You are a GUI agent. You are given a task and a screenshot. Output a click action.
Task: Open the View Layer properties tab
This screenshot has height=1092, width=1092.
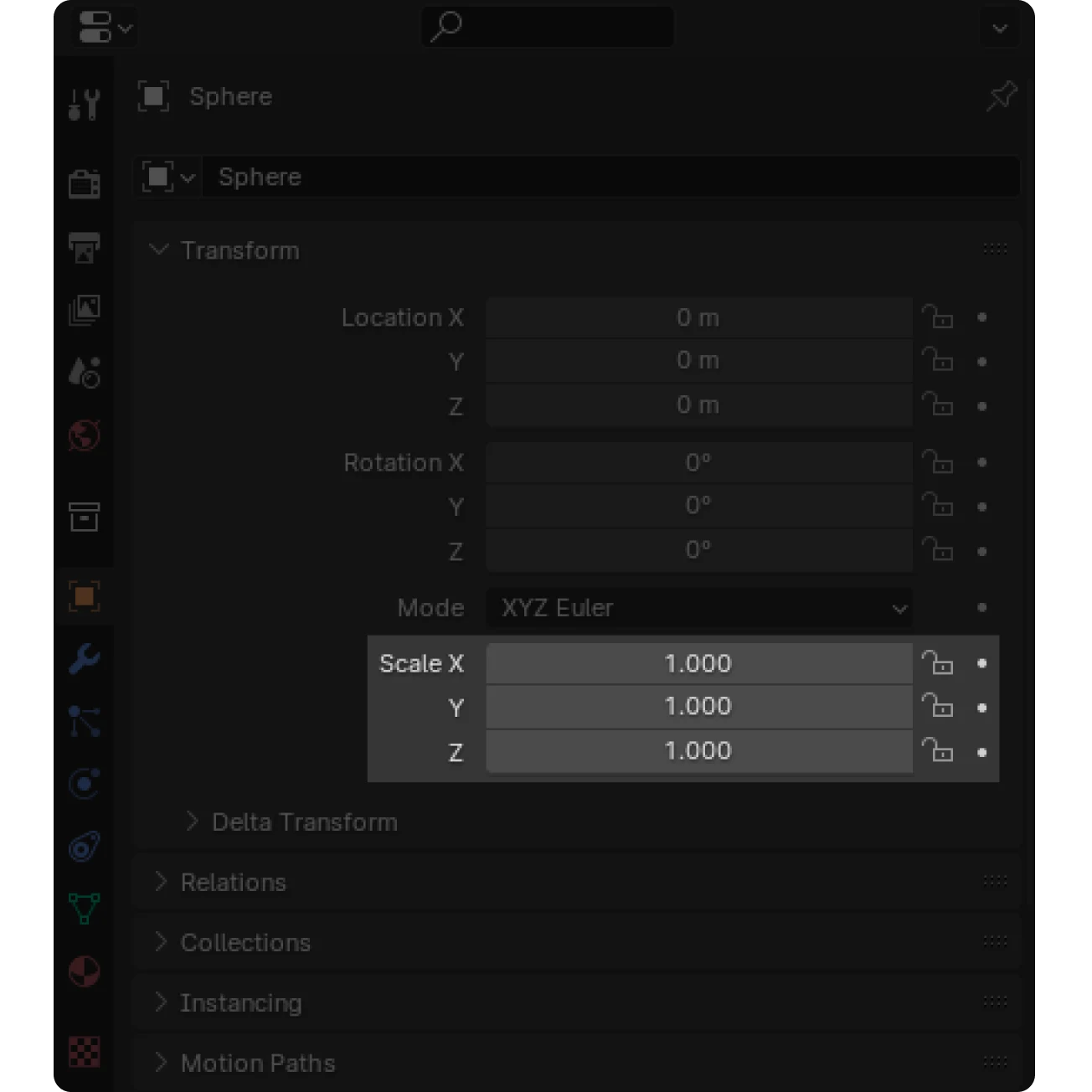pyautogui.click(x=84, y=310)
